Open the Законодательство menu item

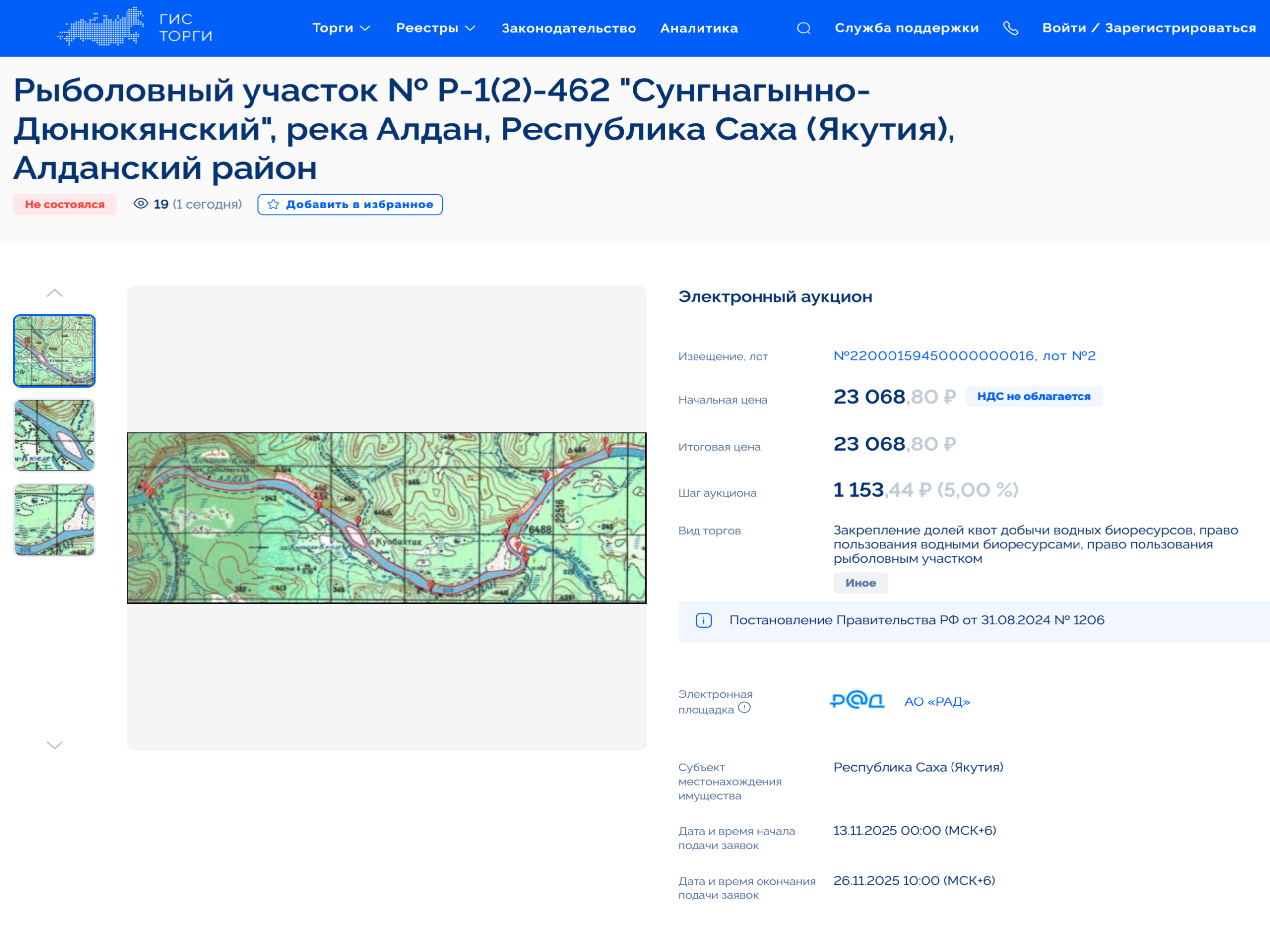[569, 28]
